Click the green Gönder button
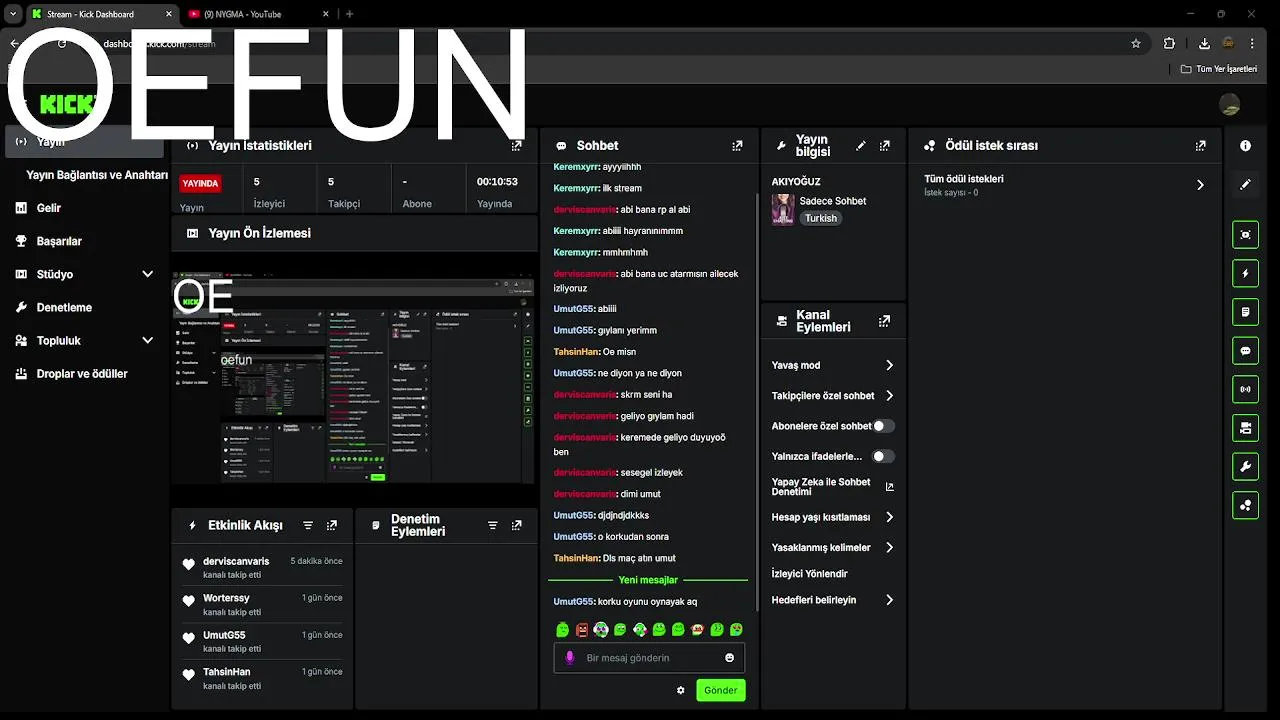This screenshot has width=1280, height=720. [720, 690]
